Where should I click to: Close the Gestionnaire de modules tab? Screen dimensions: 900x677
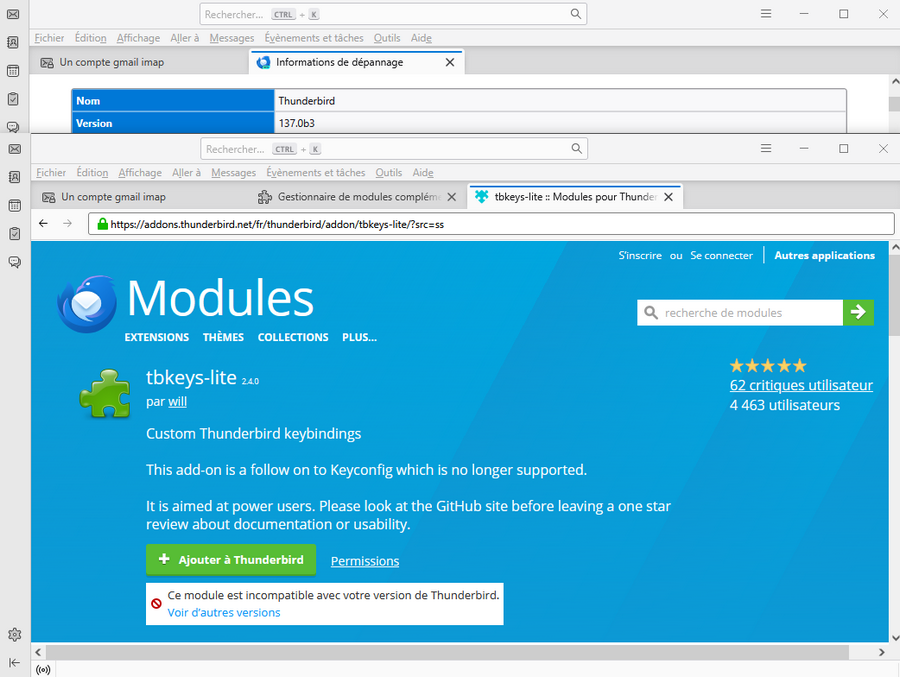point(452,197)
